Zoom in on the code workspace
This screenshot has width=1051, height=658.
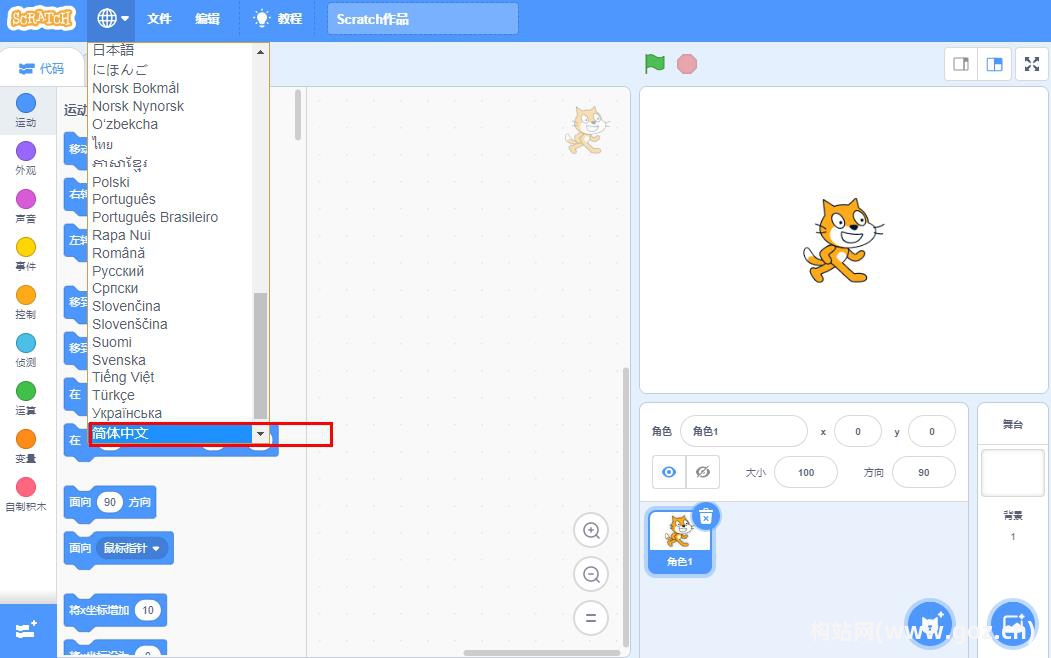click(591, 531)
